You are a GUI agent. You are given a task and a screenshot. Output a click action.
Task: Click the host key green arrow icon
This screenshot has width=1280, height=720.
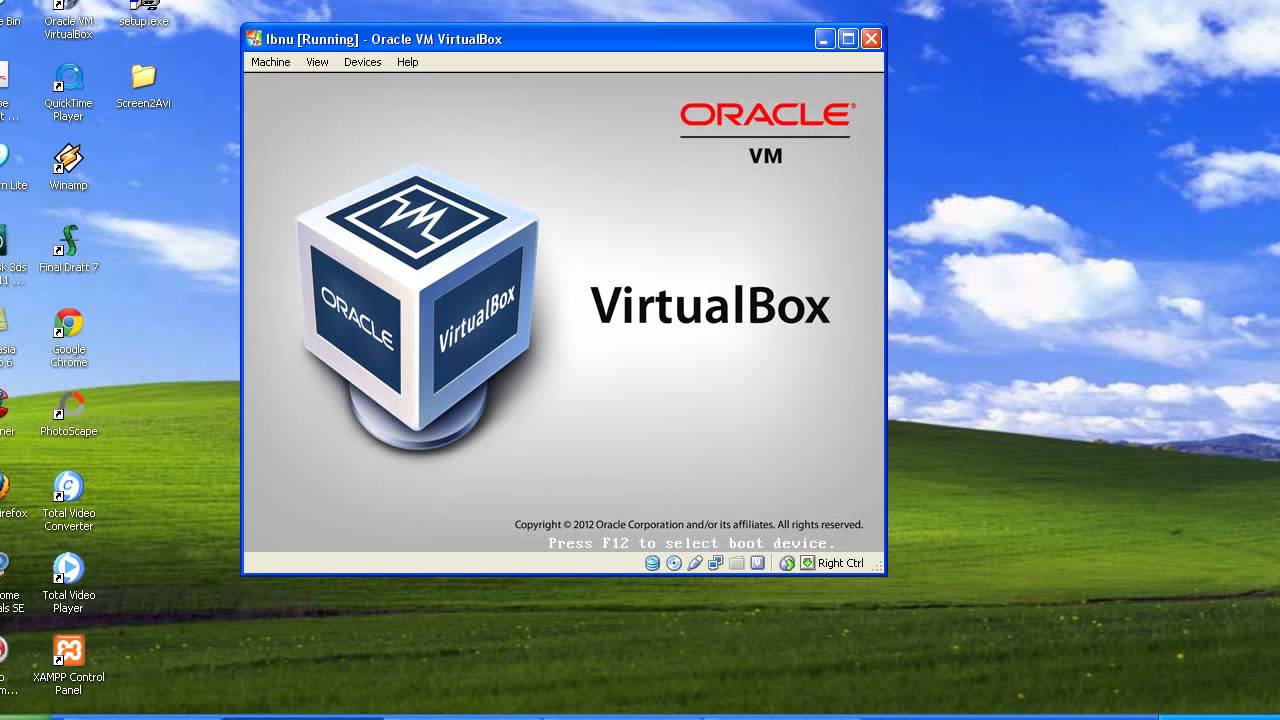pyautogui.click(x=807, y=563)
